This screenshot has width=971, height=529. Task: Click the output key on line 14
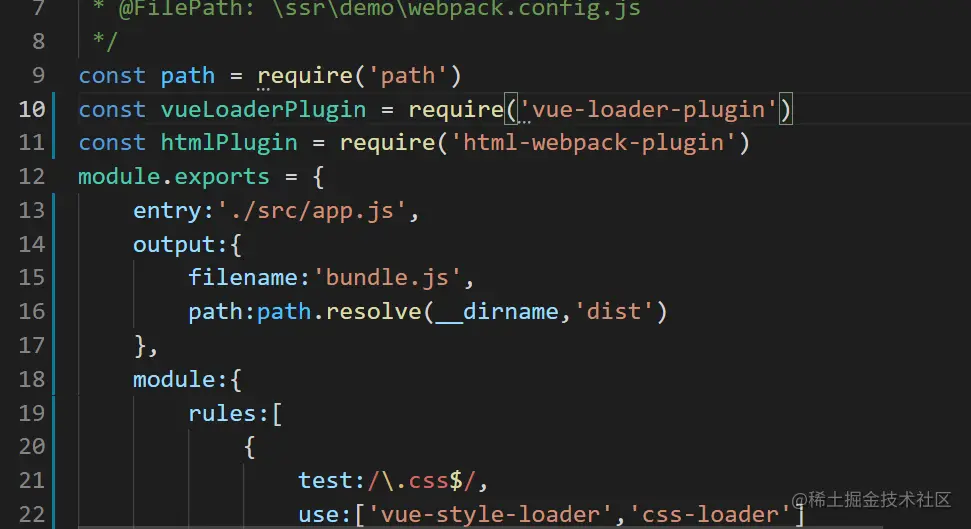point(174,245)
